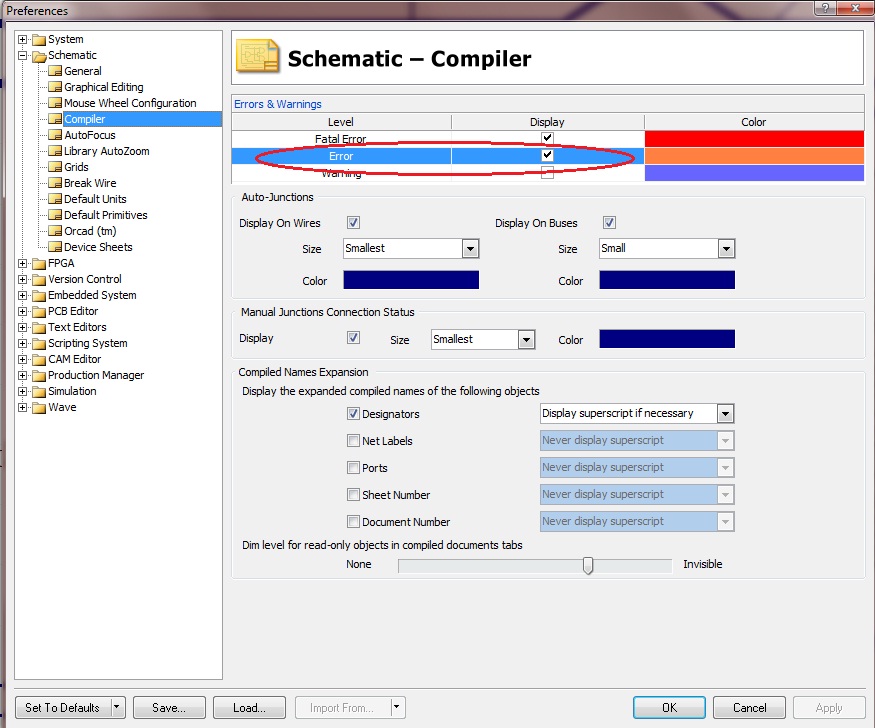Toggle Fatal Error display checkbox
Screen dimensions: 875x728
pyautogui.click(x=547, y=138)
